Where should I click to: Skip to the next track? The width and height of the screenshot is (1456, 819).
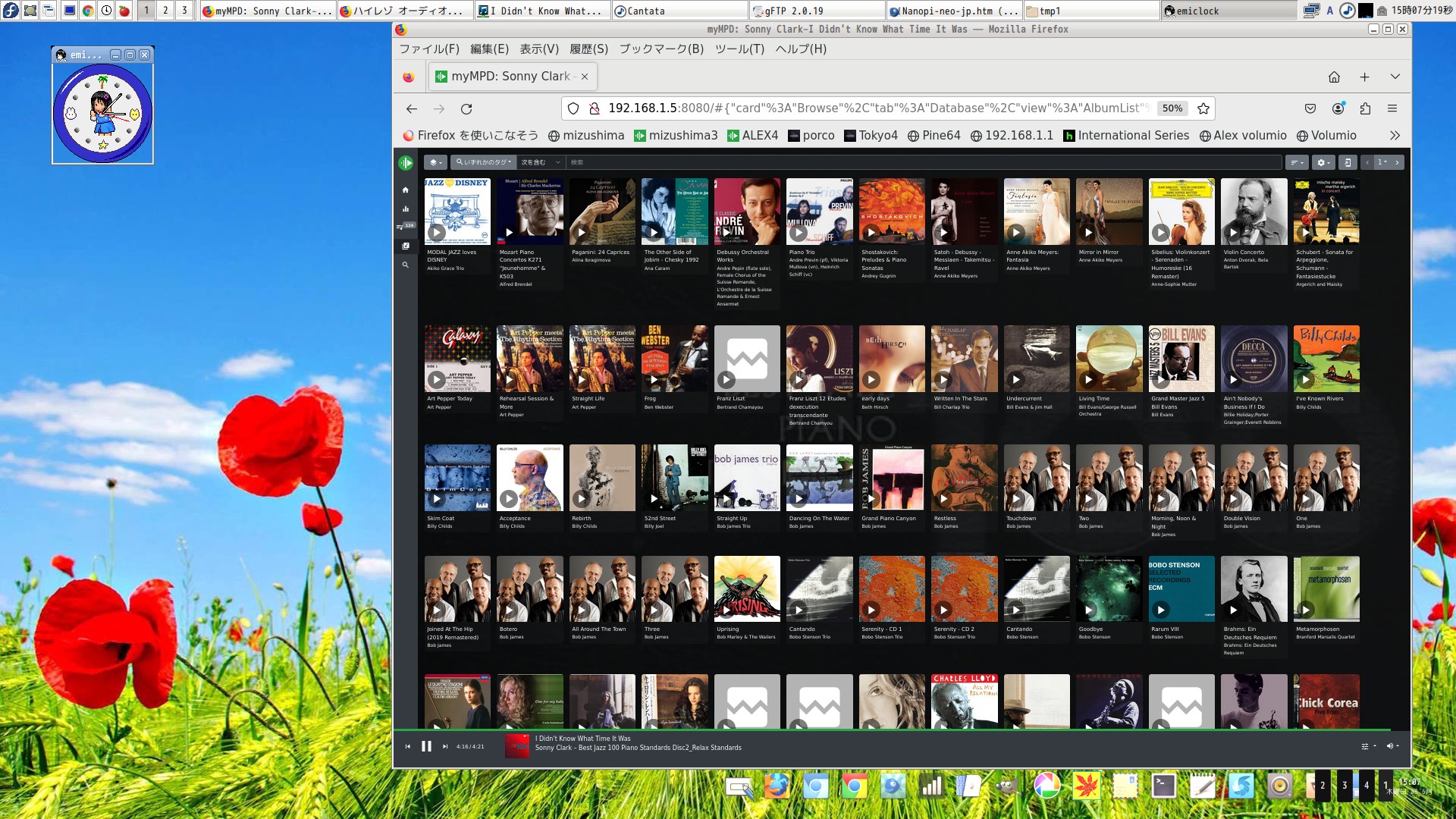[x=445, y=746]
